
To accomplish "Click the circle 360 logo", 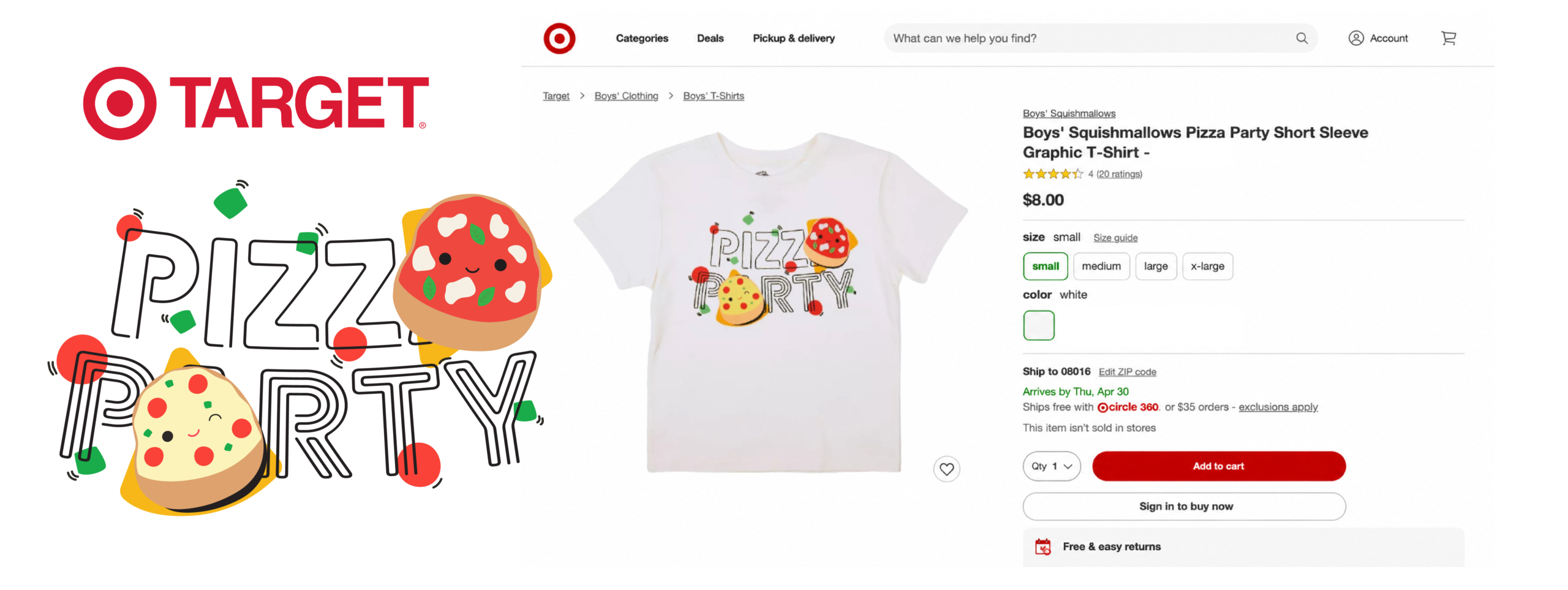I will coord(1128,407).
